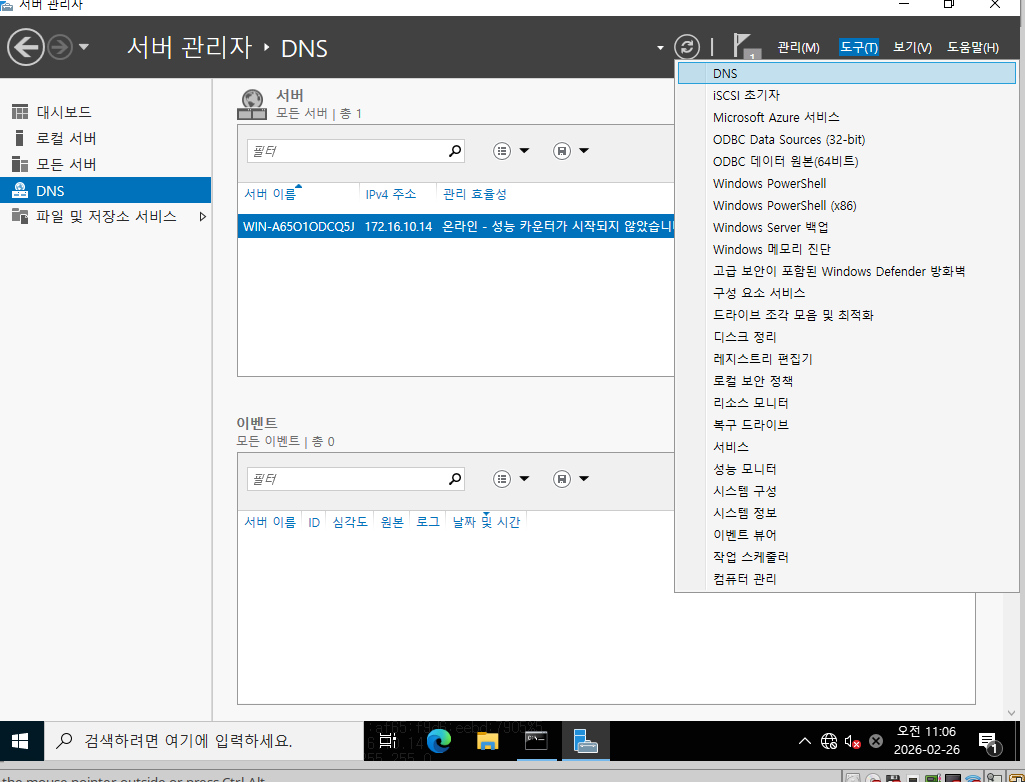Image resolution: width=1025 pixels, height=782 pixels.
Task: Open the 보기(V) menu
Action: 912,48
